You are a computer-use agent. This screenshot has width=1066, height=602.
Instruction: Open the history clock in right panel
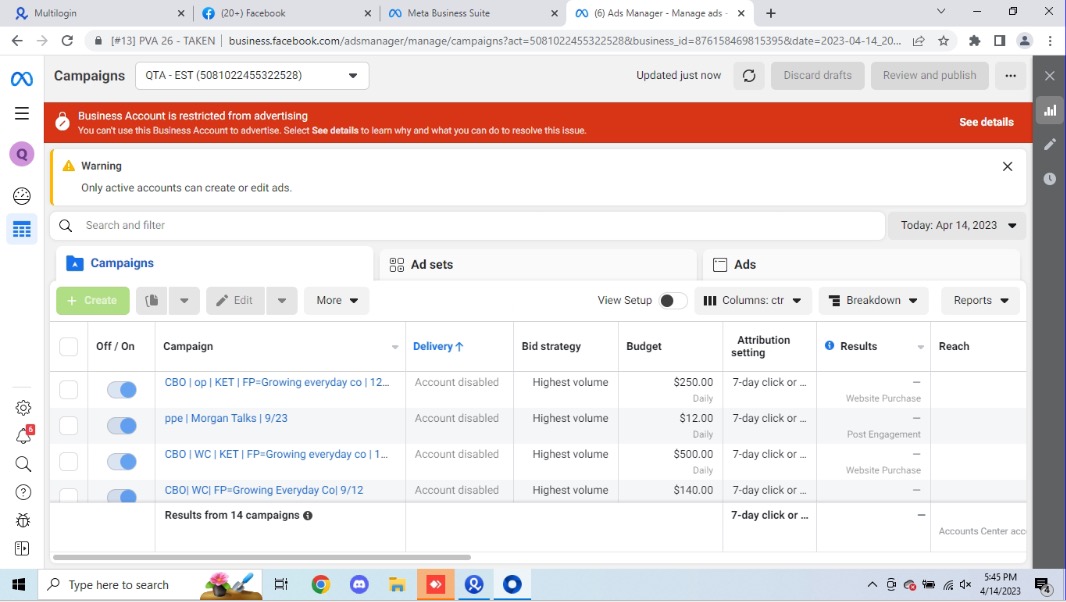pyautogui.click(x=1050, y=178)
